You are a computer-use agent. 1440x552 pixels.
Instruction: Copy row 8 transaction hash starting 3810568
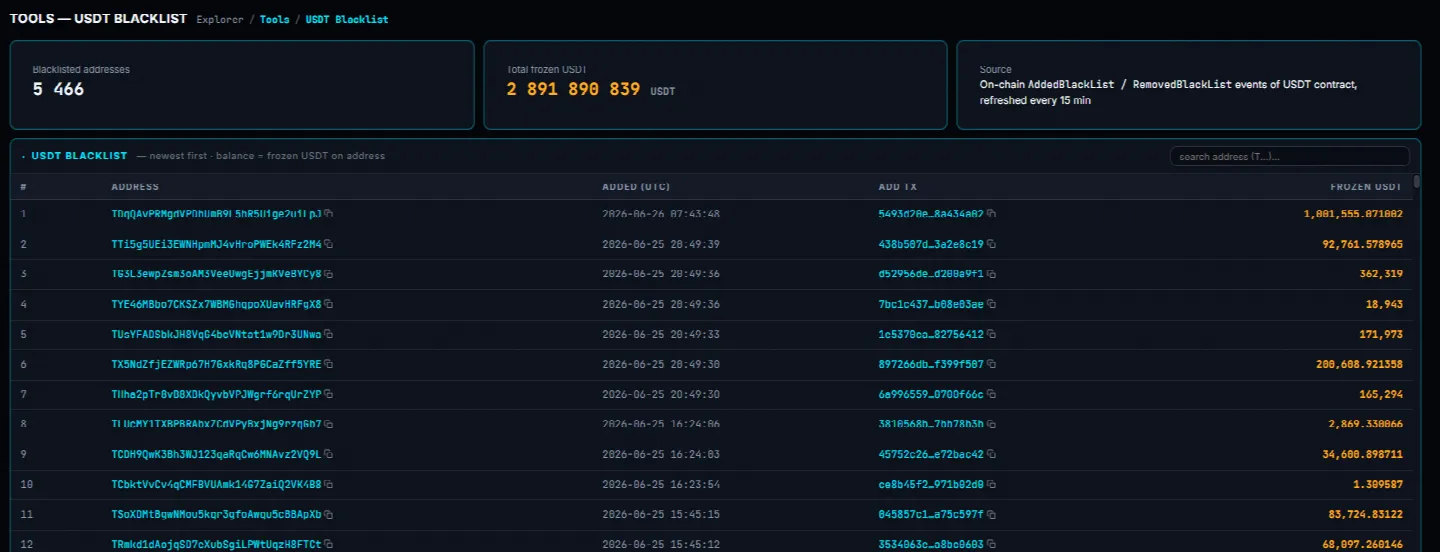pyautogui.click(x=992, y=424)
